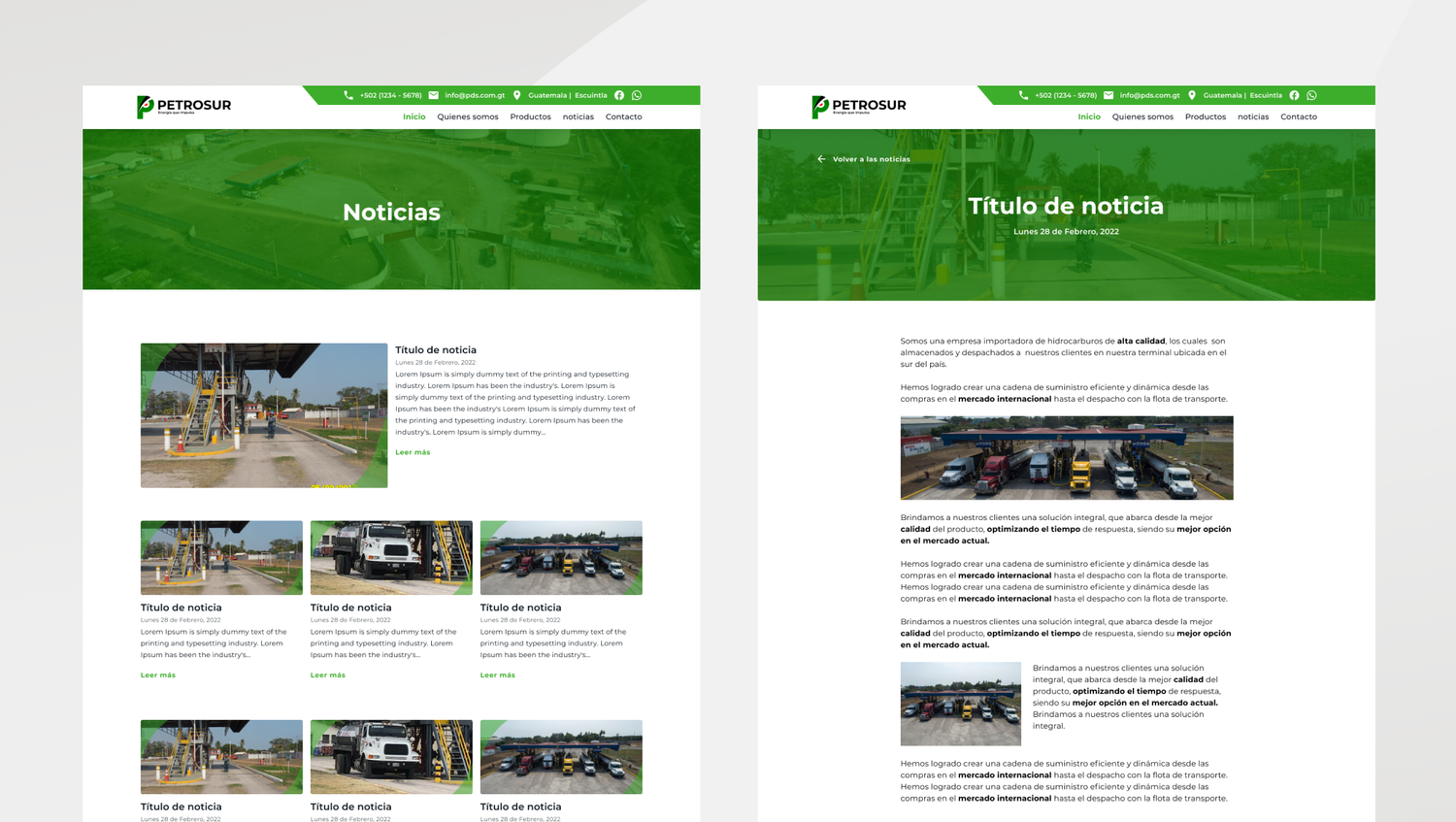Click the back arrow beside Volver a las noticias

pos(821,159)
